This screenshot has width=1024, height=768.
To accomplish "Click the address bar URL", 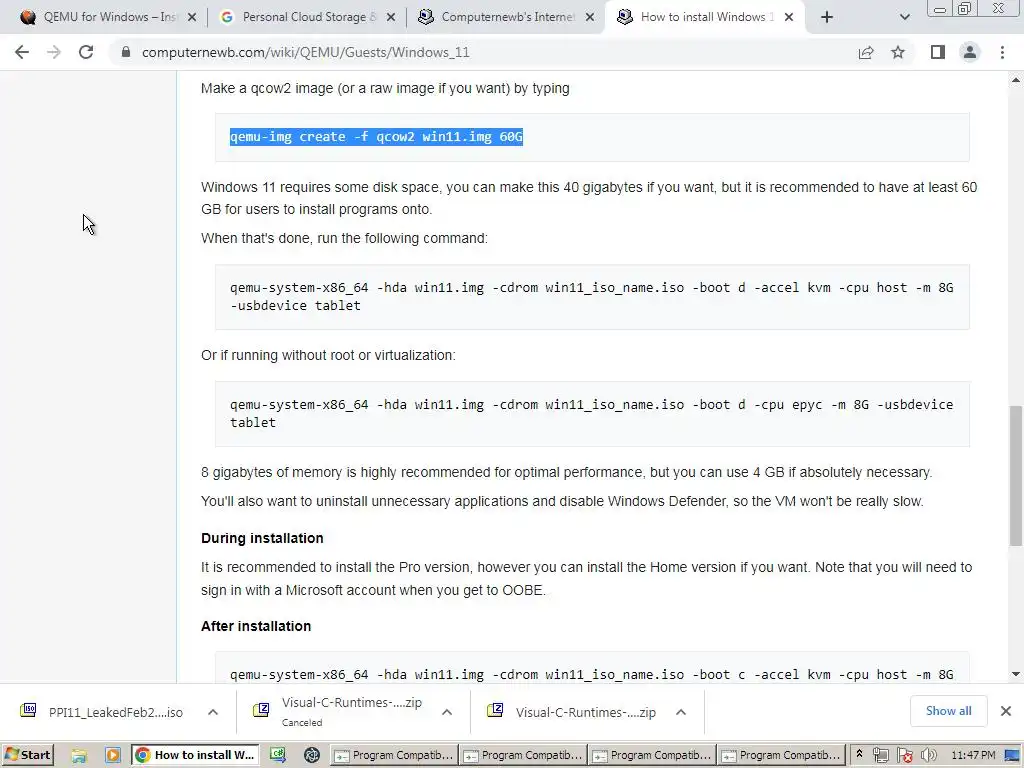I will click(x=306, y=52).
